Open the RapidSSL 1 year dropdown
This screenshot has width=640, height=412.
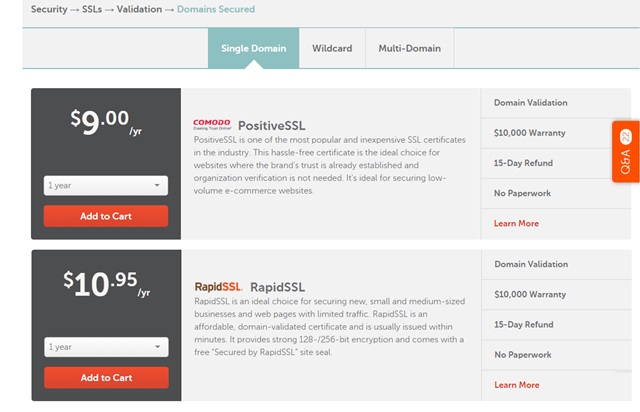point(106,347)
